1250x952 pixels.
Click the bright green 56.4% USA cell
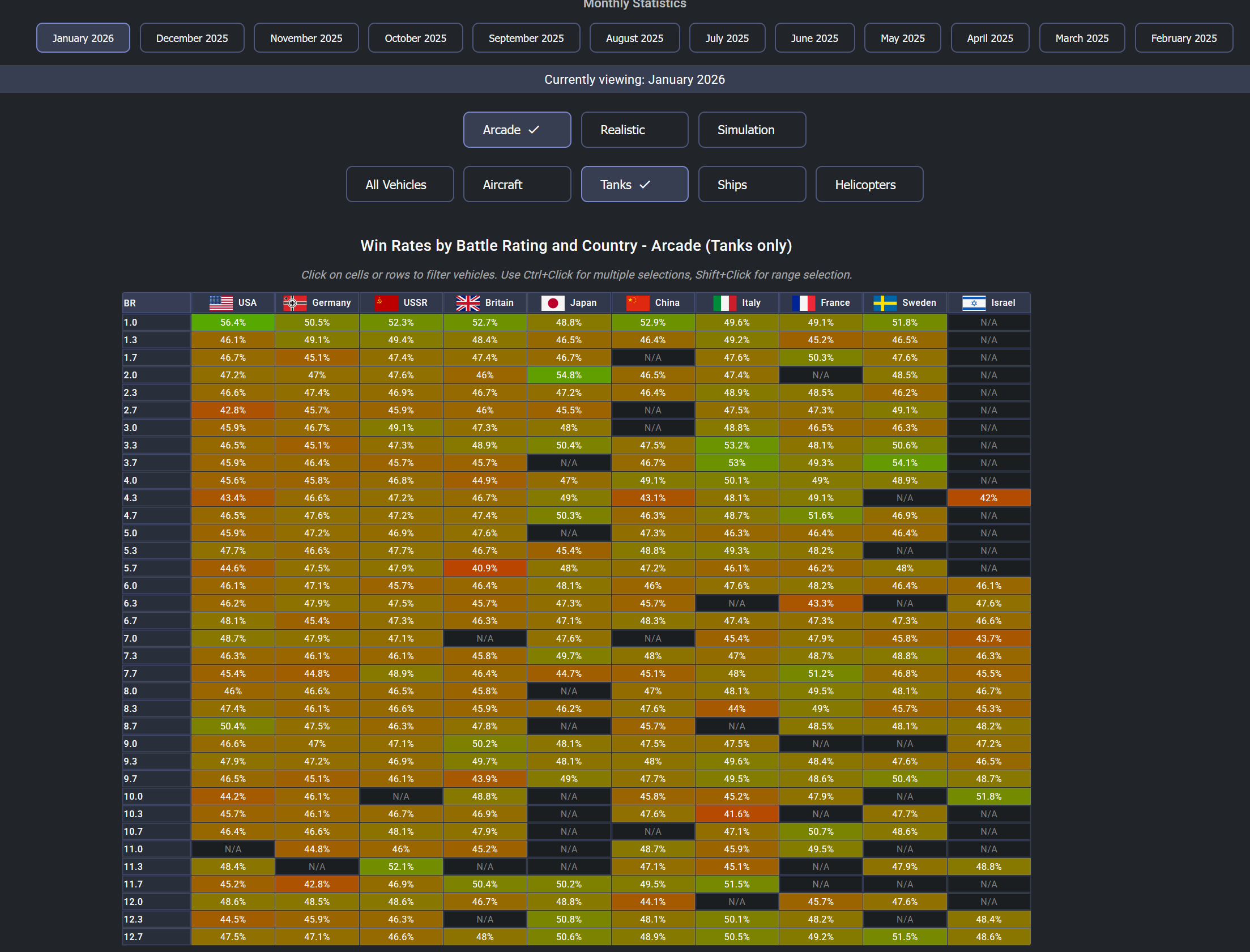[233, 322]
